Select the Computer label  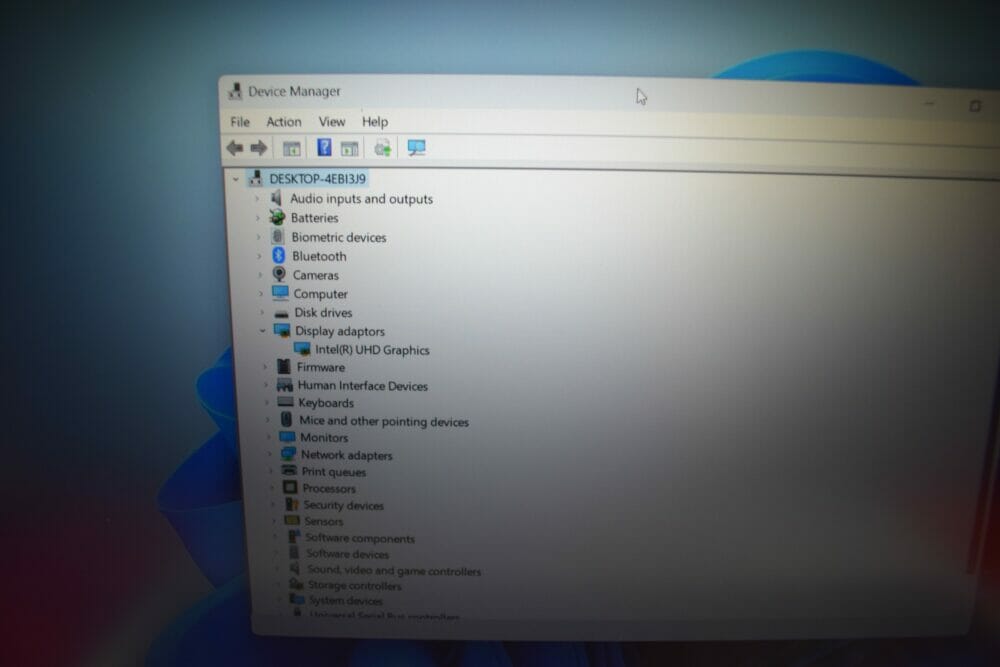point(320,294)
